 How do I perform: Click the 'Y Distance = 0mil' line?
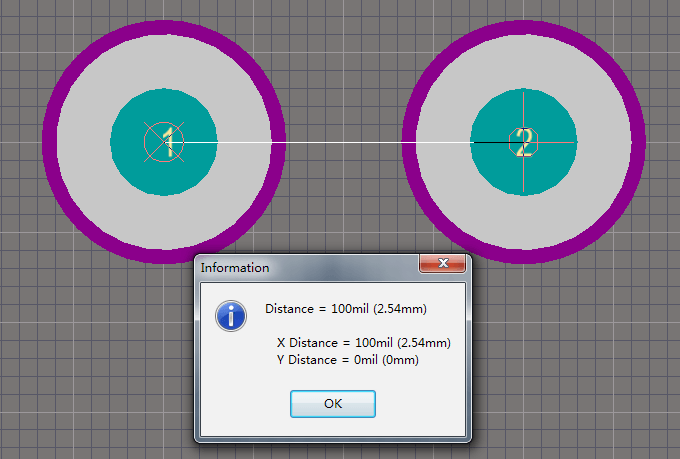coord(347,359)
